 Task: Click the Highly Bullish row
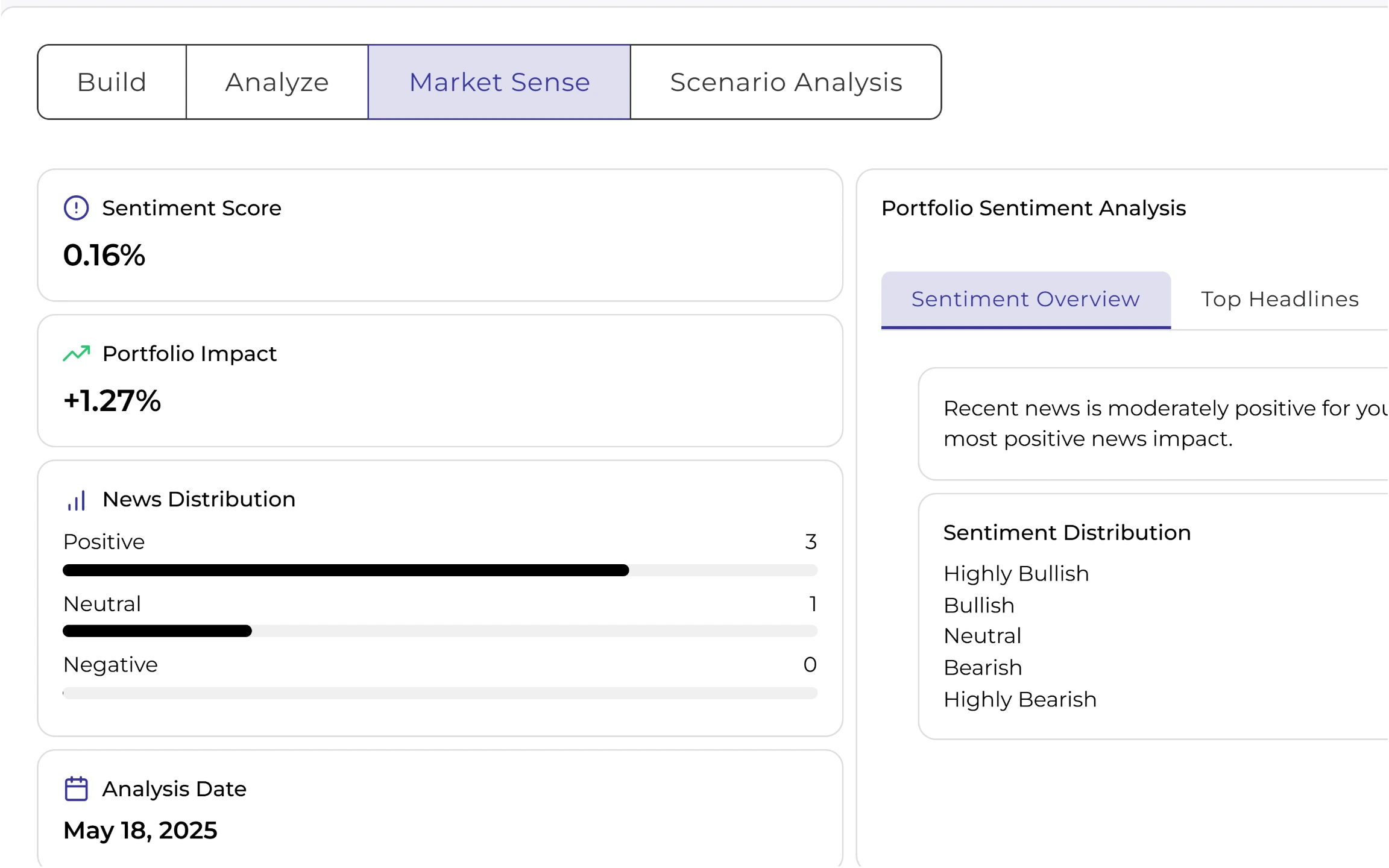click(1016, 574)
